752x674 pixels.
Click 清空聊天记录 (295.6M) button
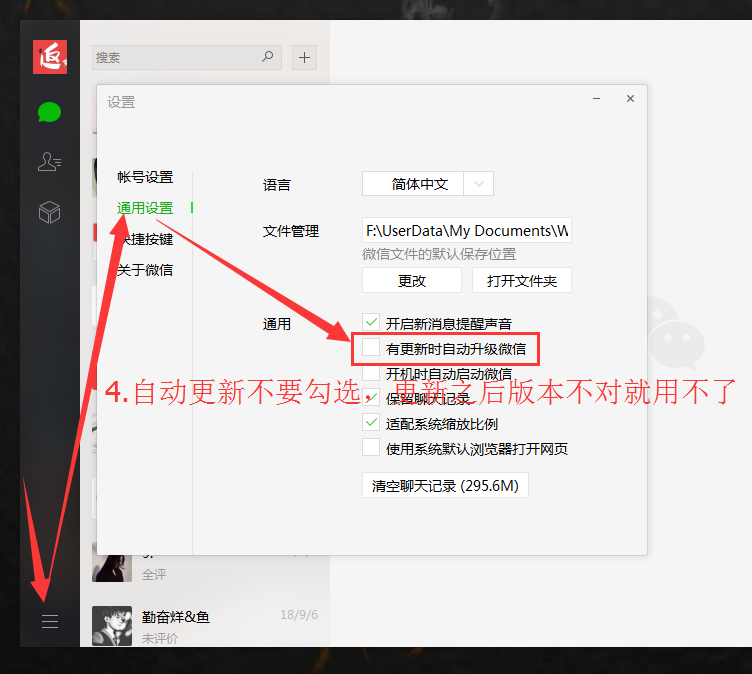click(445, 486)
